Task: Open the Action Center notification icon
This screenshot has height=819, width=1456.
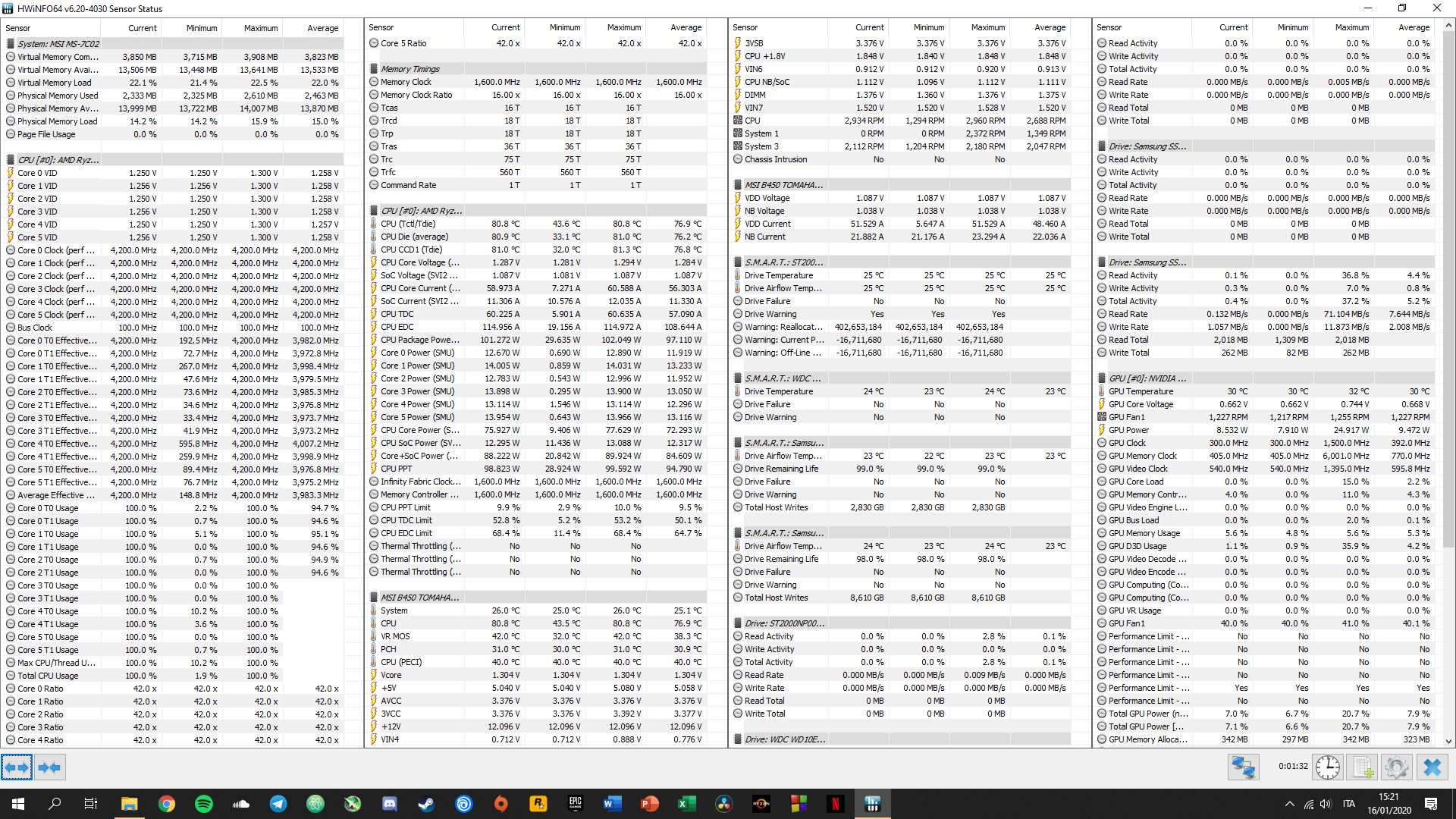Action: tap(1431, 804)
